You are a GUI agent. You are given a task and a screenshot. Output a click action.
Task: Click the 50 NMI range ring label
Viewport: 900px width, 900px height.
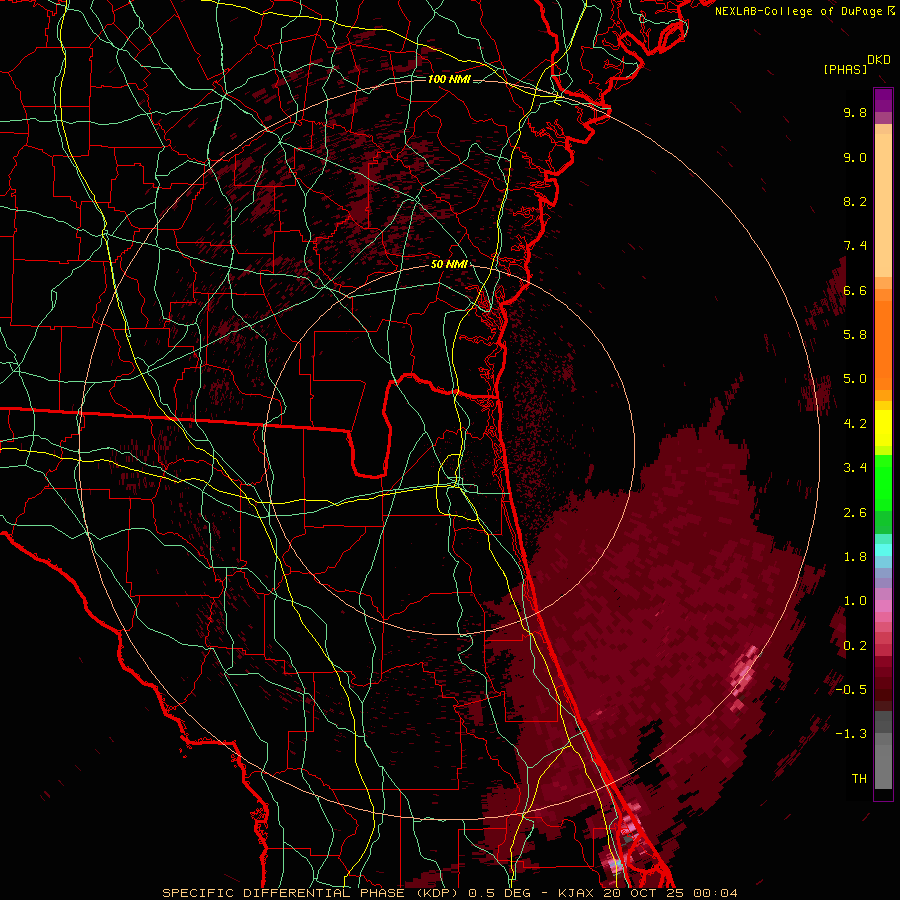click(x=449, y=265)
